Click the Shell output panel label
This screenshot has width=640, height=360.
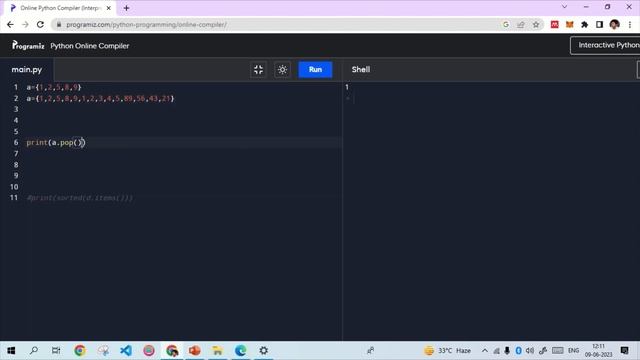[x=361, y=69]
